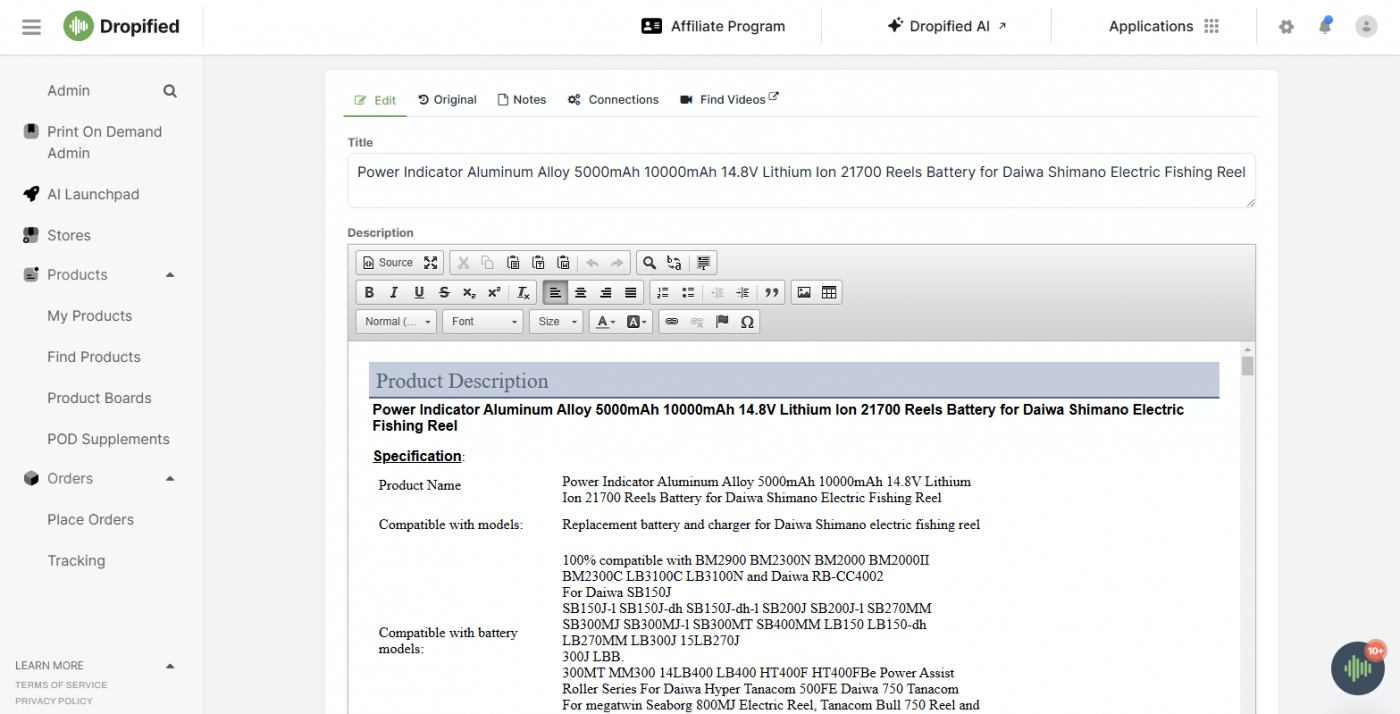Viewport: 1400px width, 714px height.
Task: Toggle the numbered list
Action: click(x=663, y=292)
